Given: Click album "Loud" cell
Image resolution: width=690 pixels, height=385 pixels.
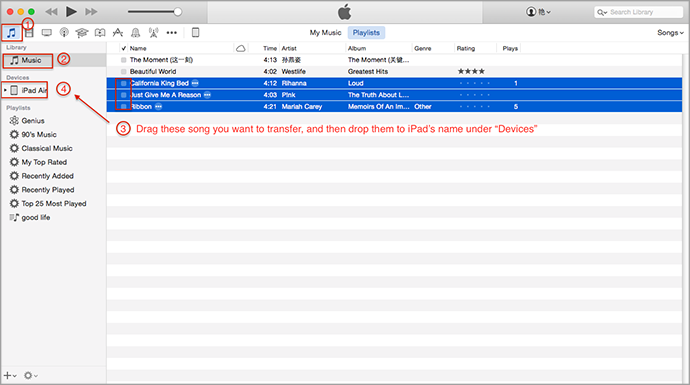Looking at the screenshot, I should pos(356,83).
